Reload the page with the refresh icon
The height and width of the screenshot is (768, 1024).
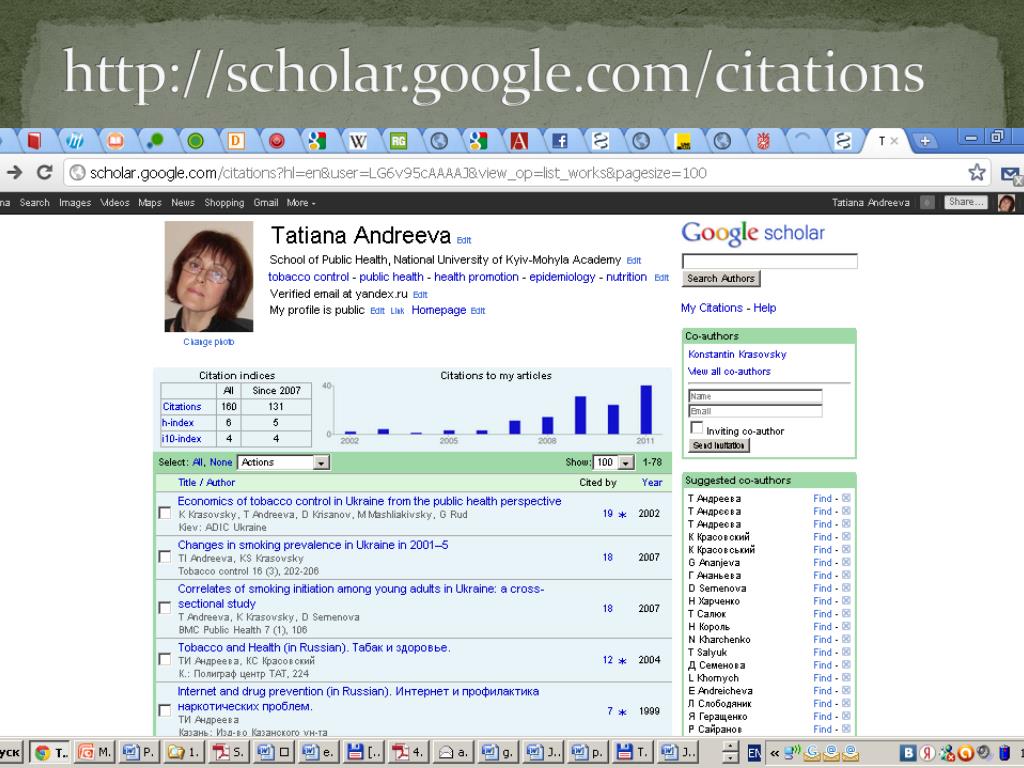(44, 172)
